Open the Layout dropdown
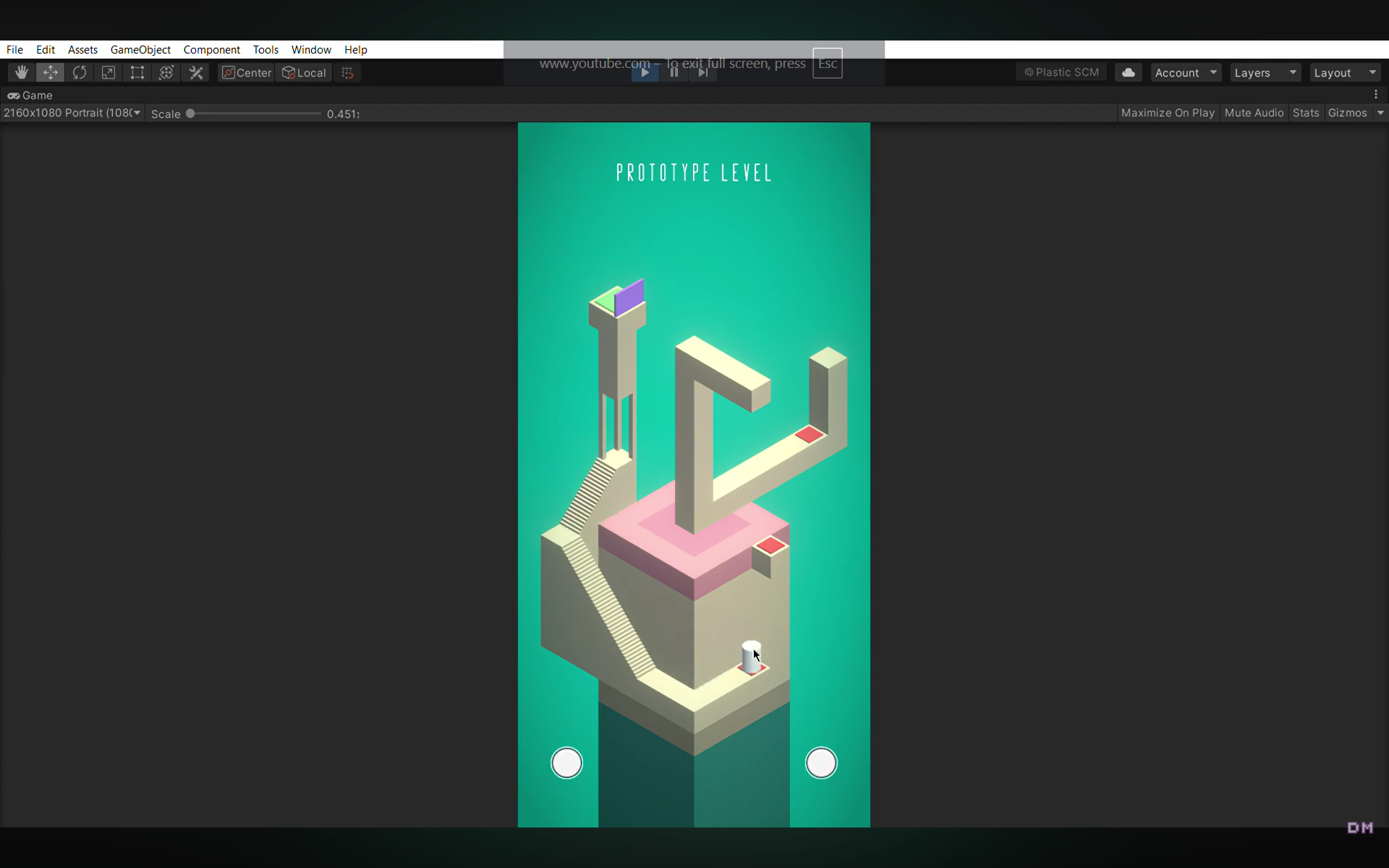Image resolution: width=1389 pixels, height=868 pixels. click(1343, 72)
